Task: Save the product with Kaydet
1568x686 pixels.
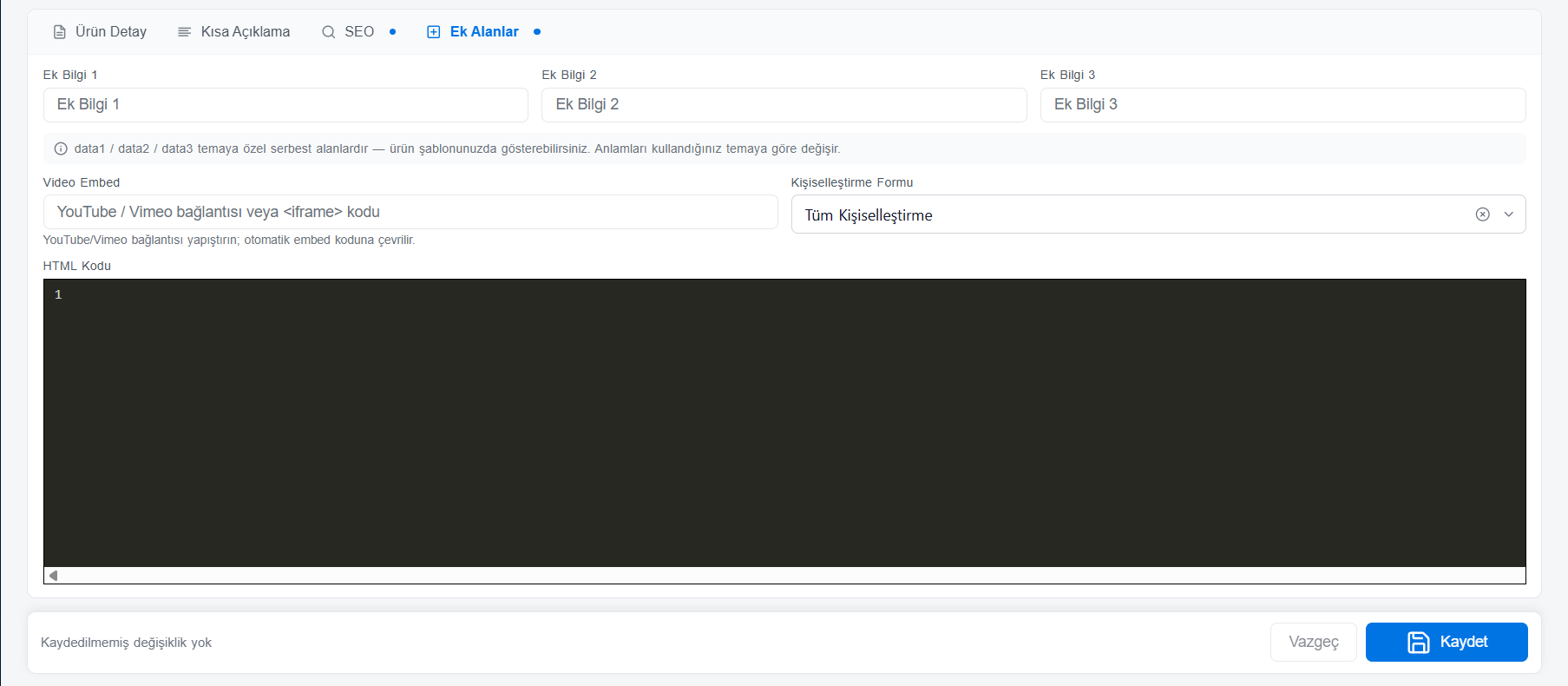Action: point(1447,643)
